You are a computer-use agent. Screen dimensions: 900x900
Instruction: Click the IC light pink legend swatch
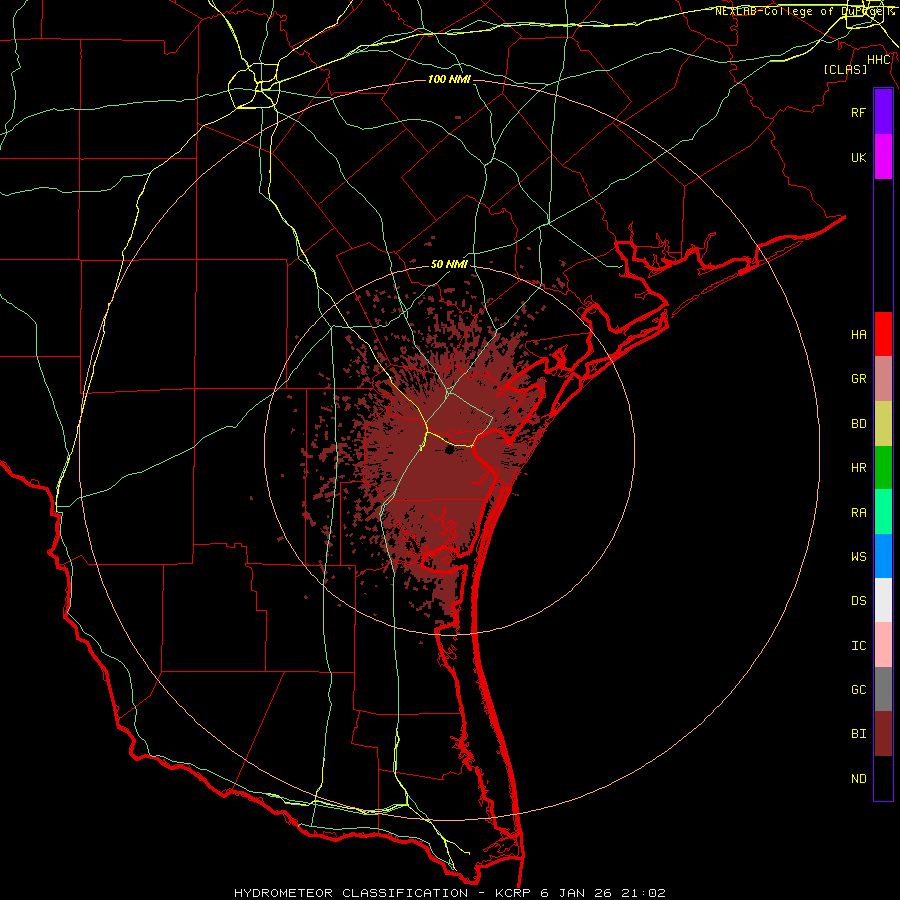(883, 645)
